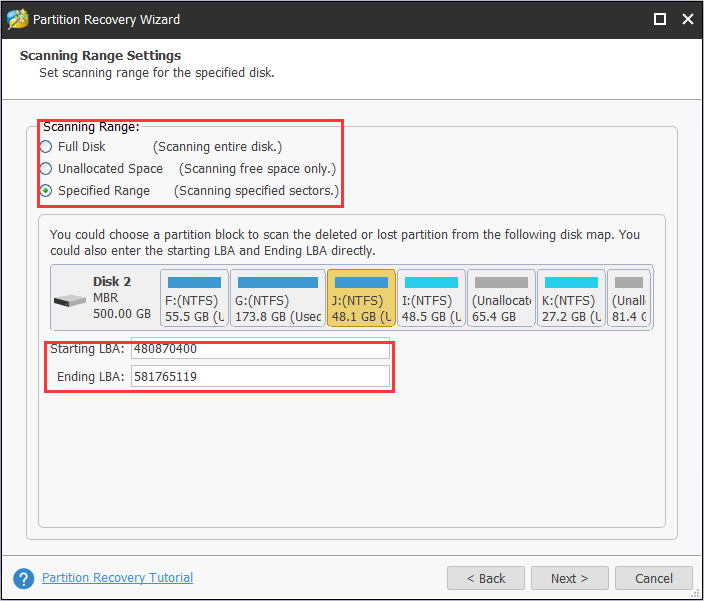Select the 65.4 GB Unallocated block
Screen dimensions: 704x601
point(501,298)
